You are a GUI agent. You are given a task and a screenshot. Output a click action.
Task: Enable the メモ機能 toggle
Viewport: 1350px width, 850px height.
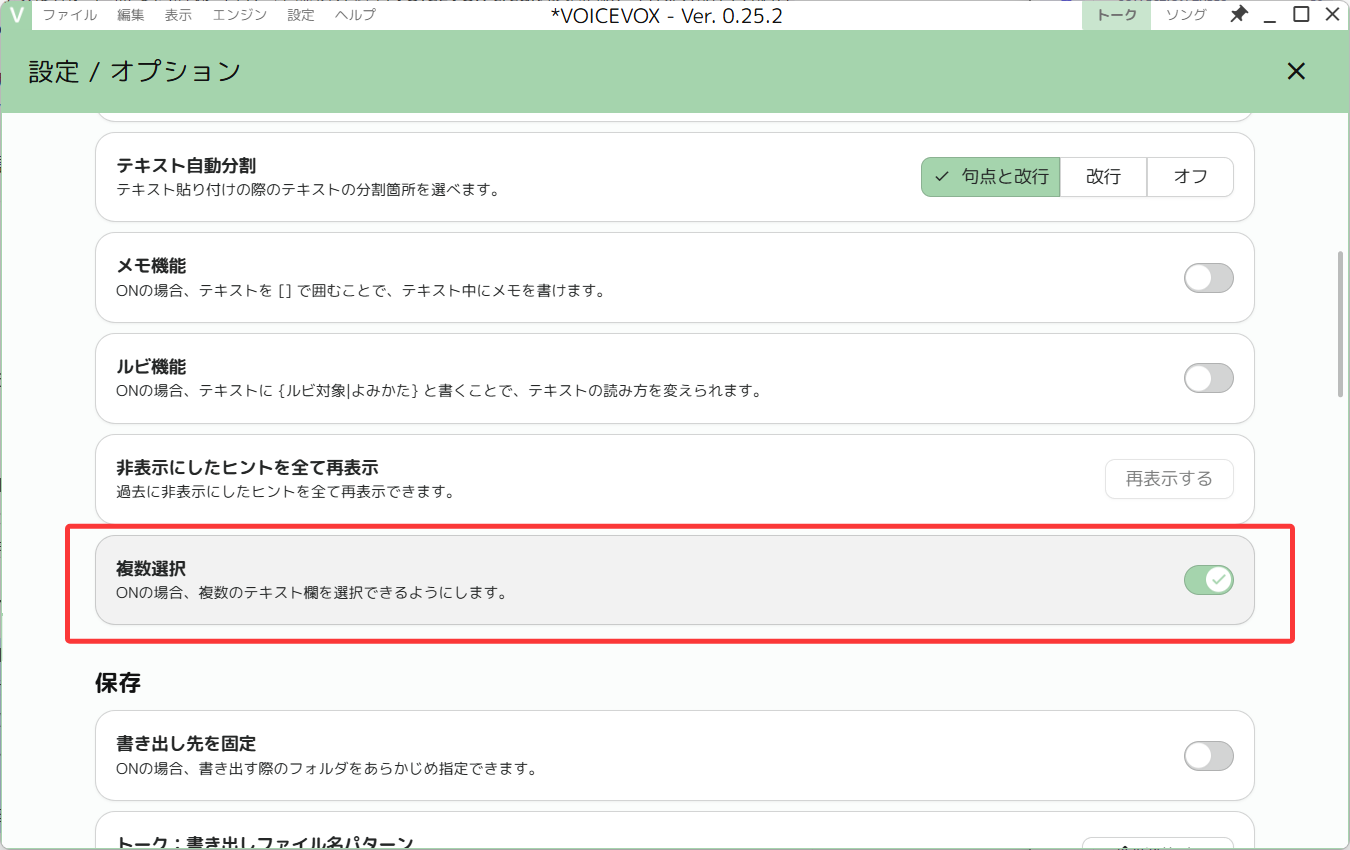click(1209, 278)
